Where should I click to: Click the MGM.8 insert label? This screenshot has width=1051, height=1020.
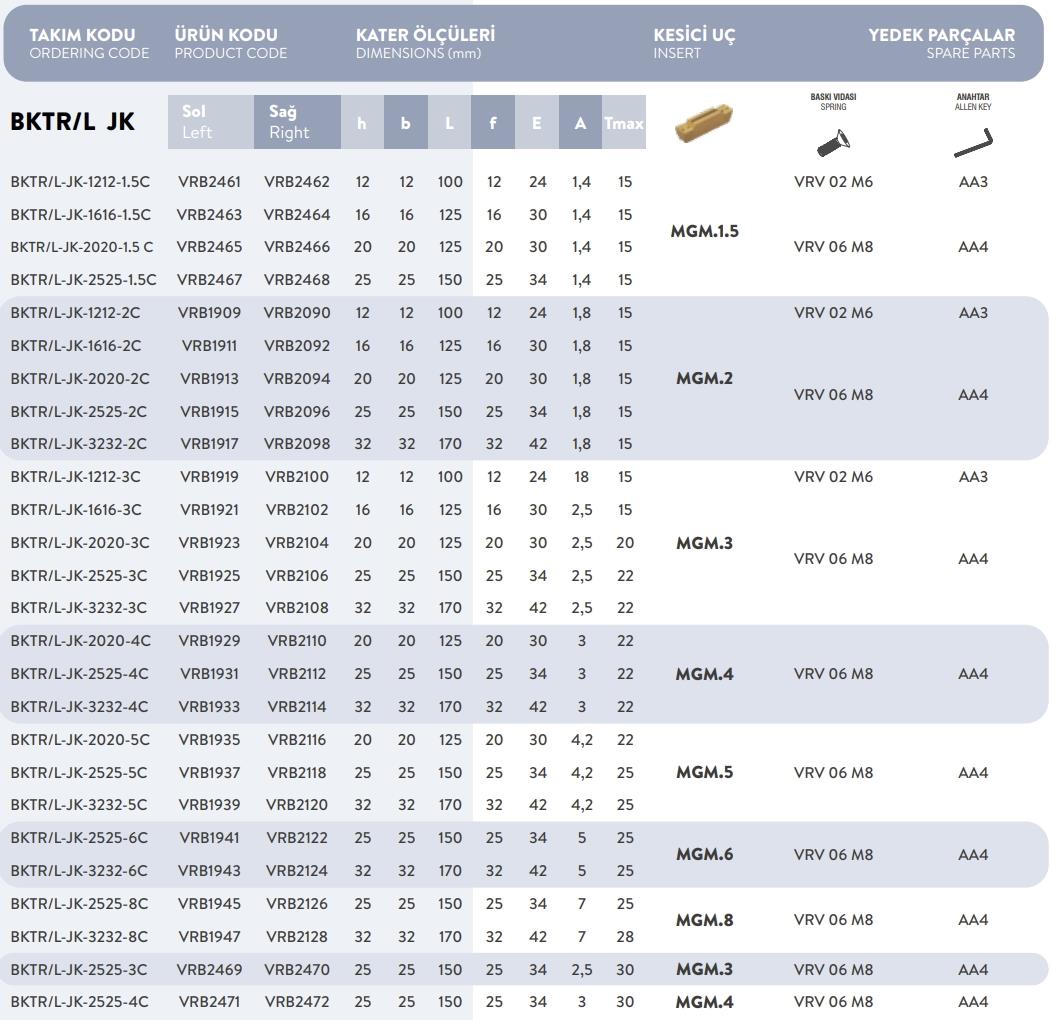point(704,920)
